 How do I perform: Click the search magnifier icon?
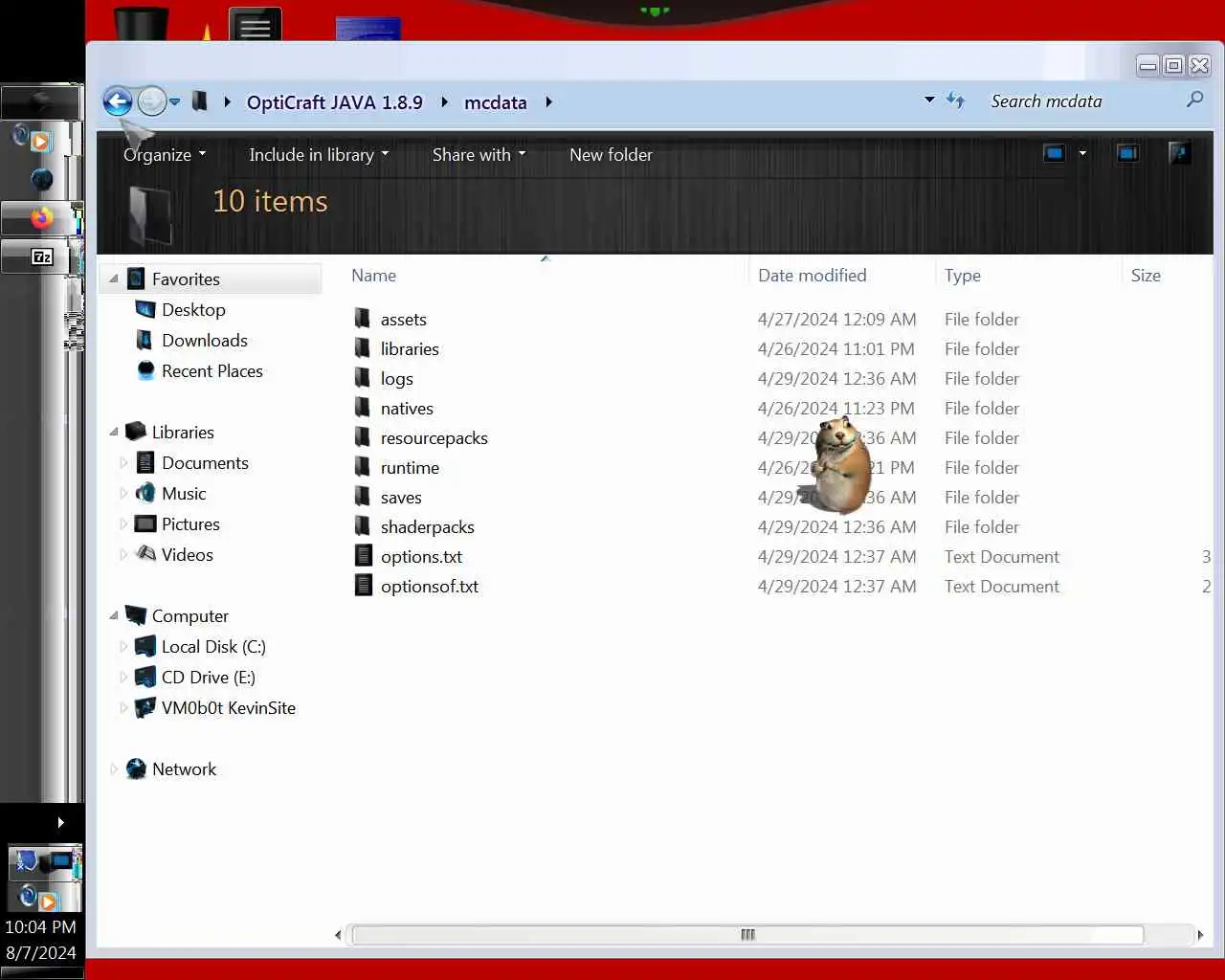click(1194, 99)
